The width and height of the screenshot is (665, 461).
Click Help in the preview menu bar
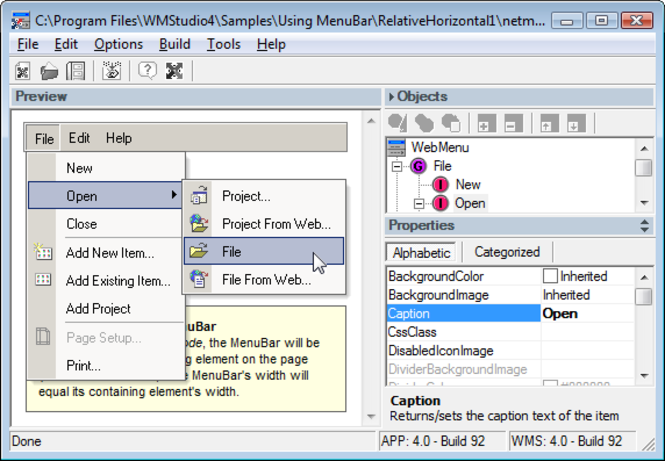(119, 138)
